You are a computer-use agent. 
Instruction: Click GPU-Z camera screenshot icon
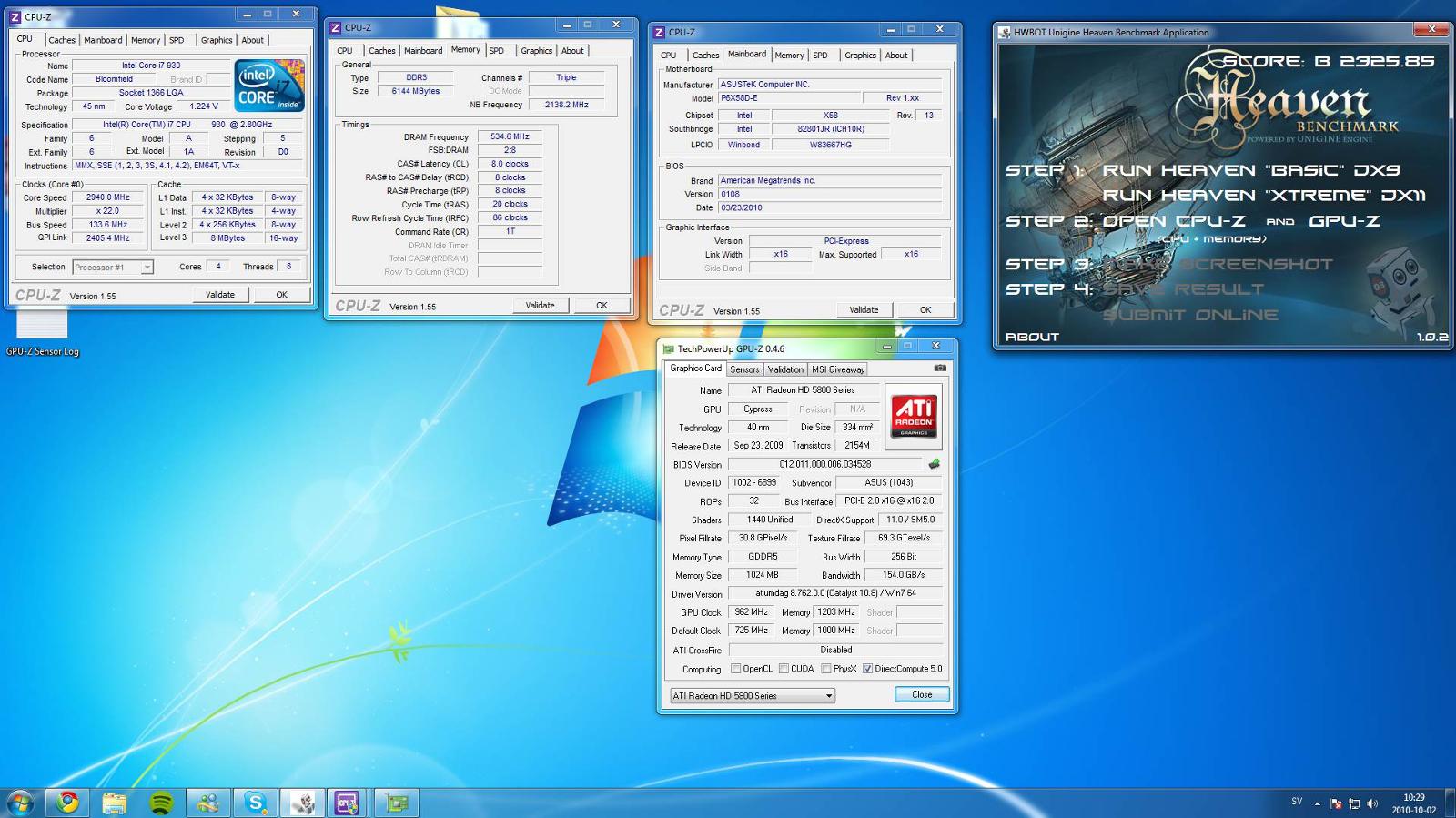click(x=940, y=368)
